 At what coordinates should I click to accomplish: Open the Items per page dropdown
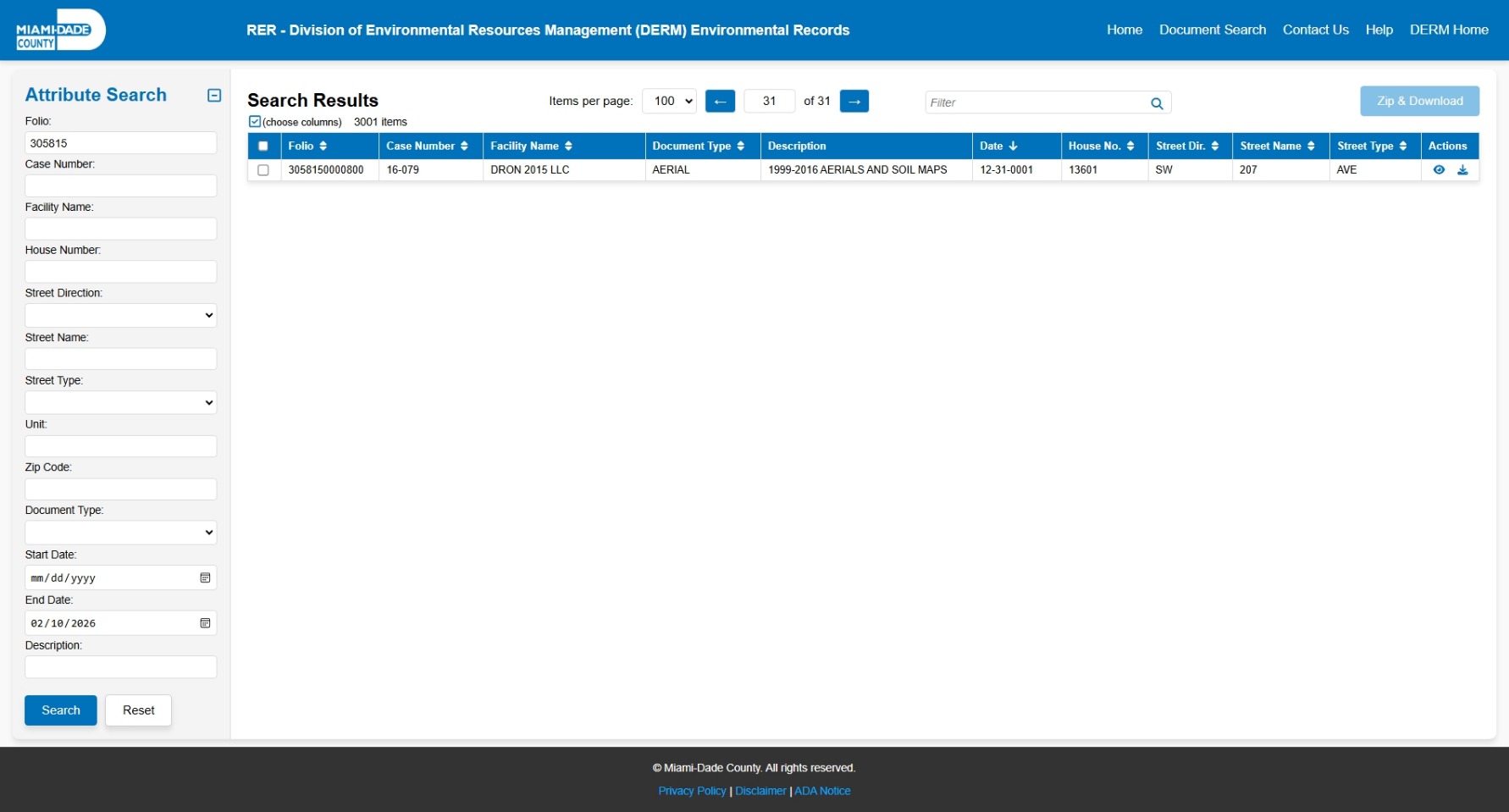[x=669, y=102]
